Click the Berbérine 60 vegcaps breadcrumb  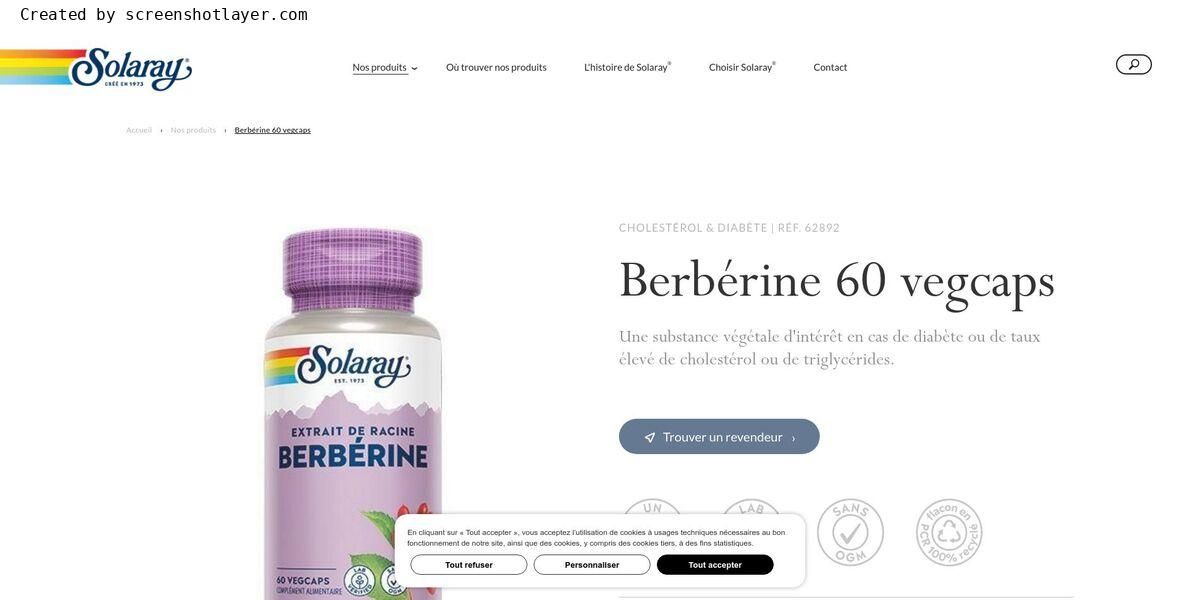tap(273, 130)
